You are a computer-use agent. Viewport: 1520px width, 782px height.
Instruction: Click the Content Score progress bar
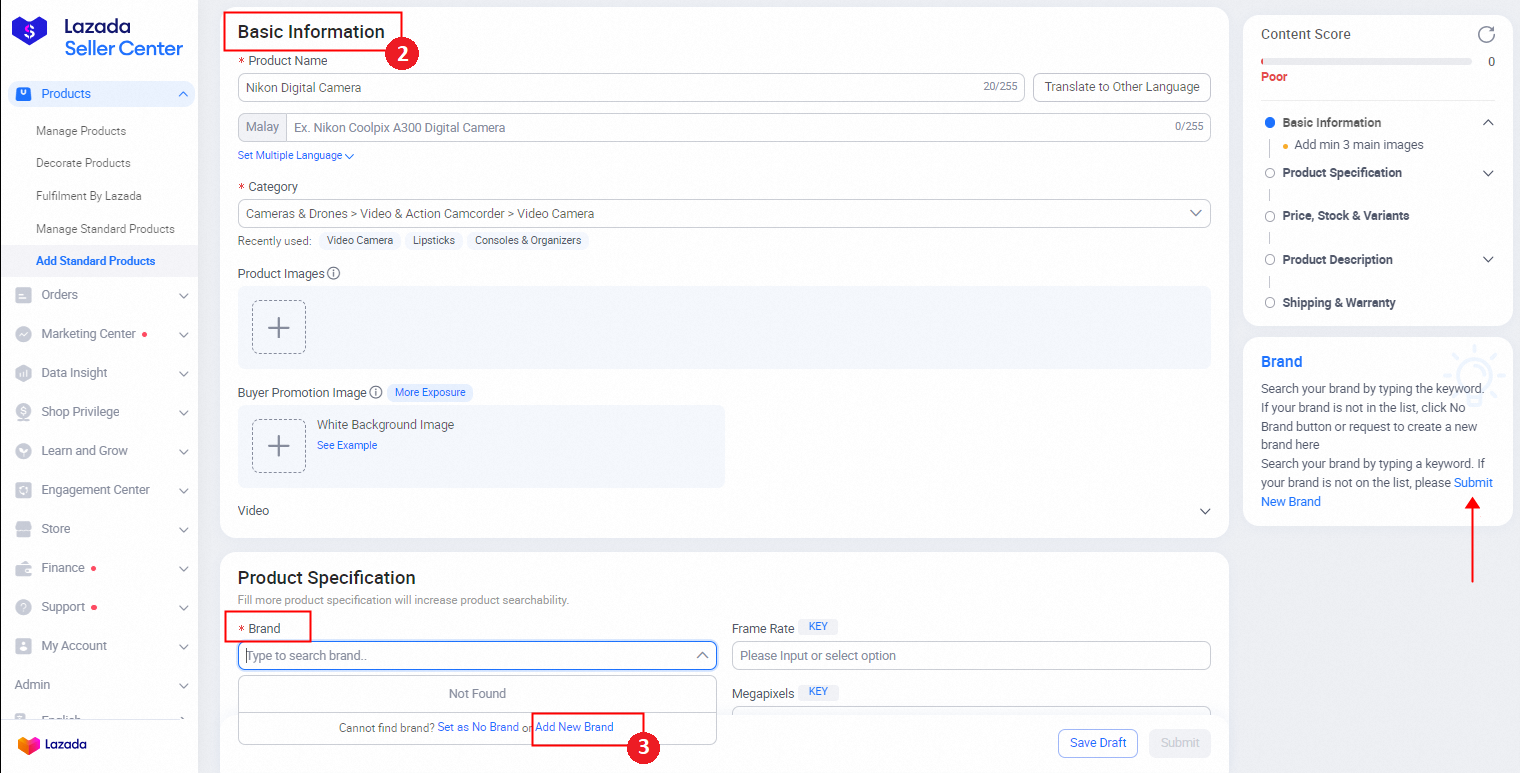(1366, 62)
